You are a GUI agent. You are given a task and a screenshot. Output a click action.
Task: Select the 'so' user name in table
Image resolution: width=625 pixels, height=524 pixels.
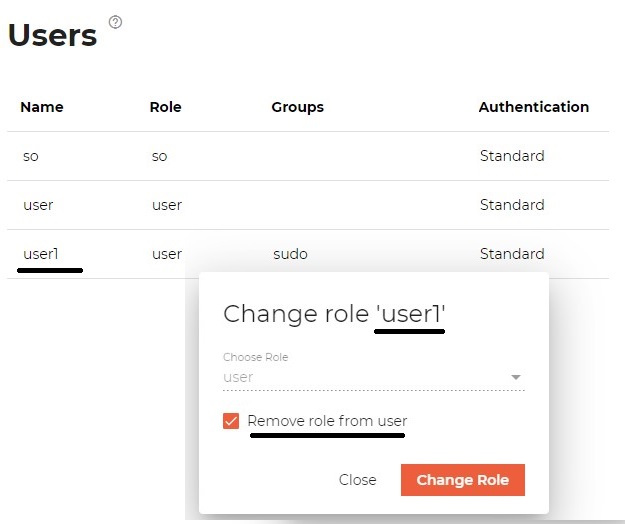pyautogui.click(x=31, y=156)
